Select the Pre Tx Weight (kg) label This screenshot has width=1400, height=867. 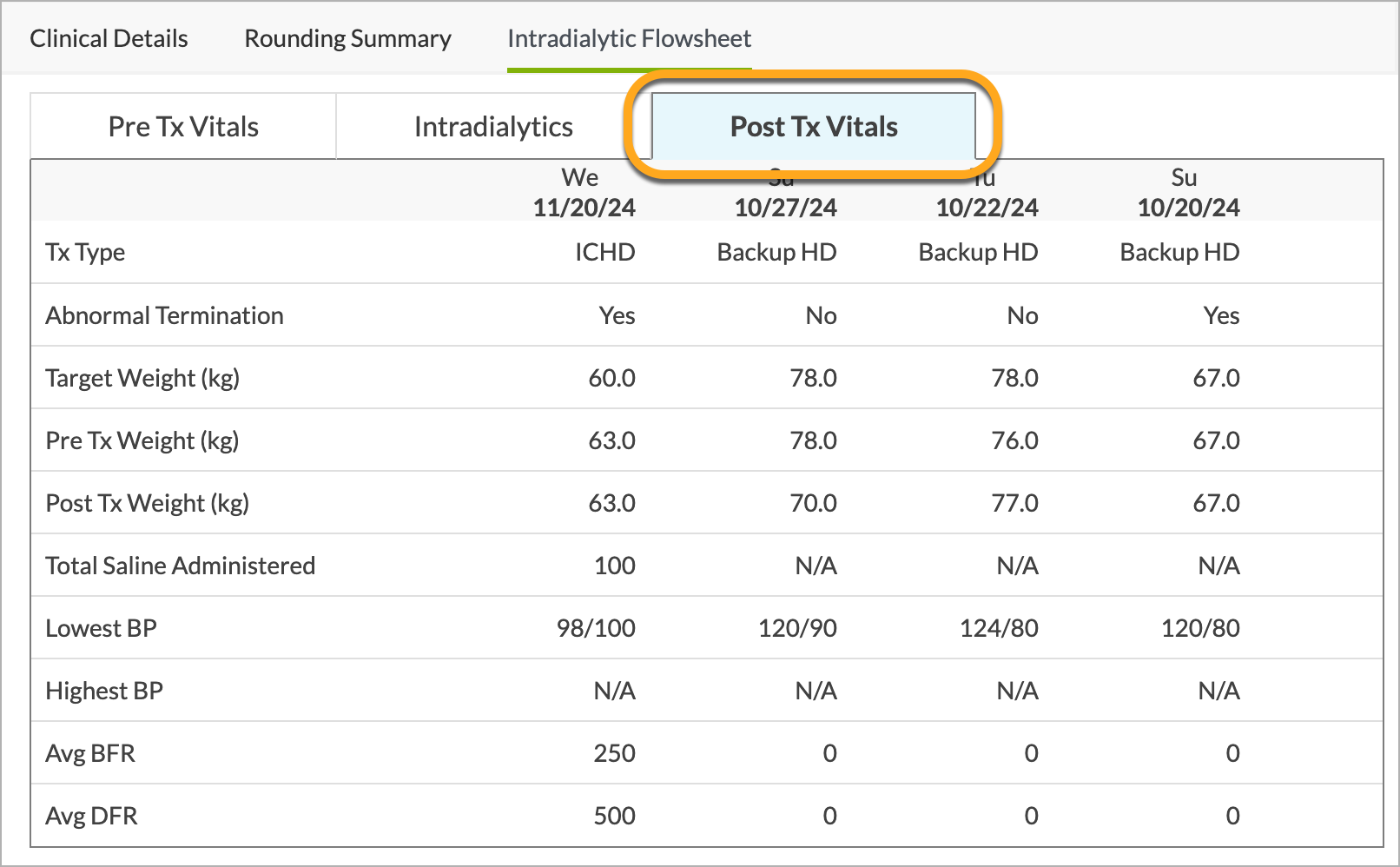[x=142, y=440]
